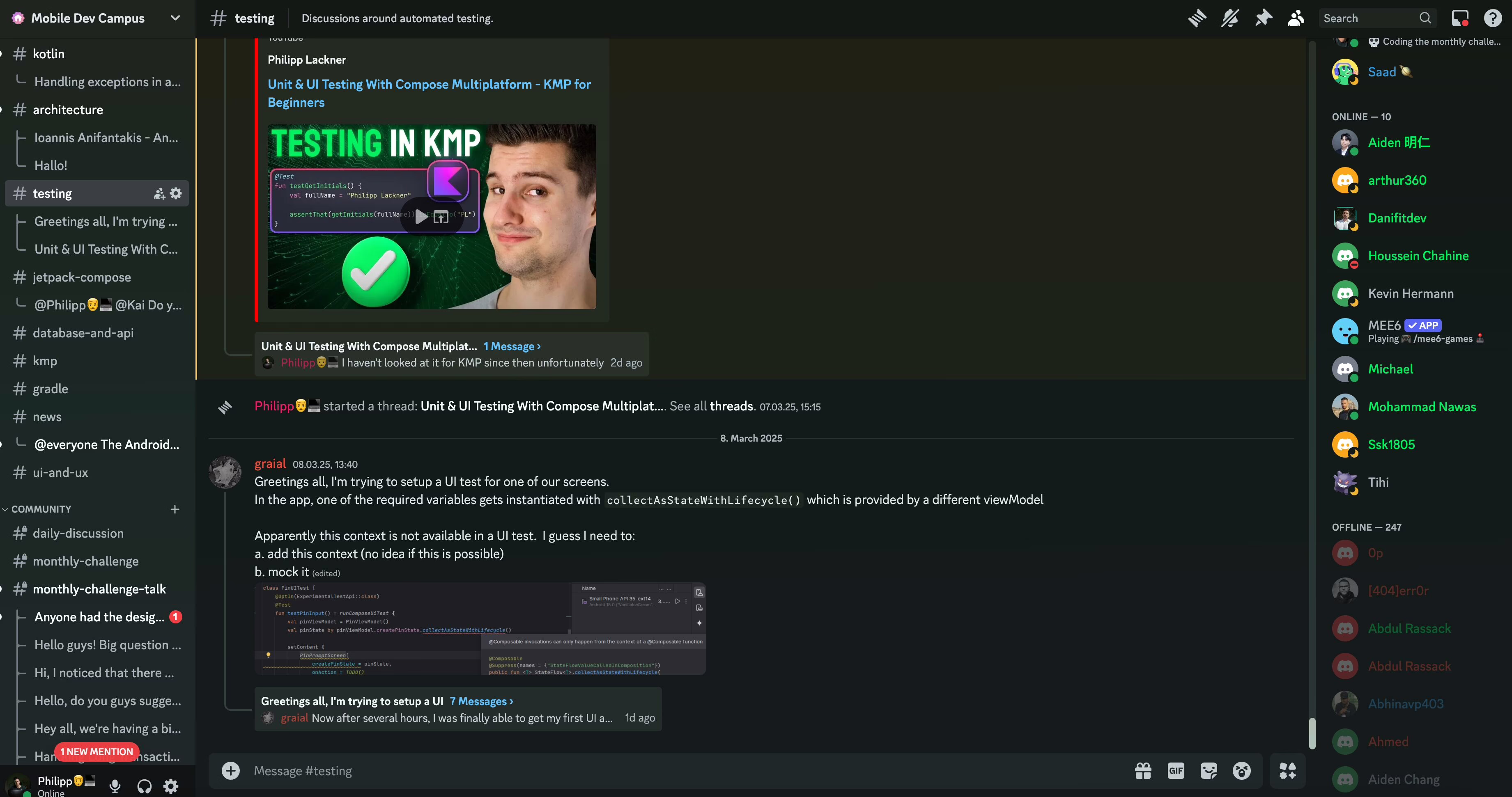Open the Unit & UI Testing video title link

click(429, 93)
